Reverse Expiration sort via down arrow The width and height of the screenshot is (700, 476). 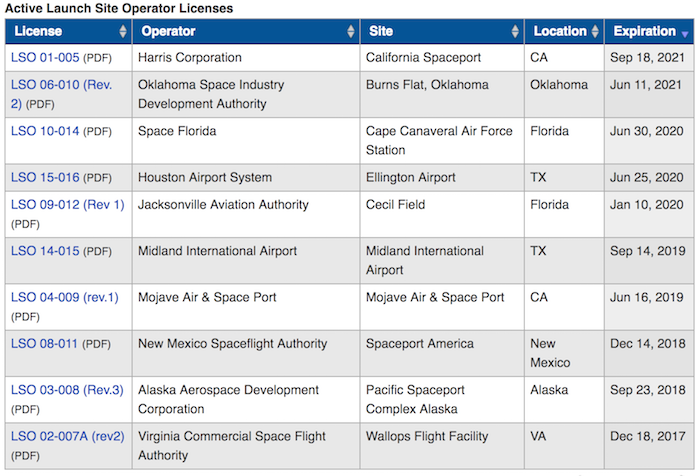pos(685,34)
